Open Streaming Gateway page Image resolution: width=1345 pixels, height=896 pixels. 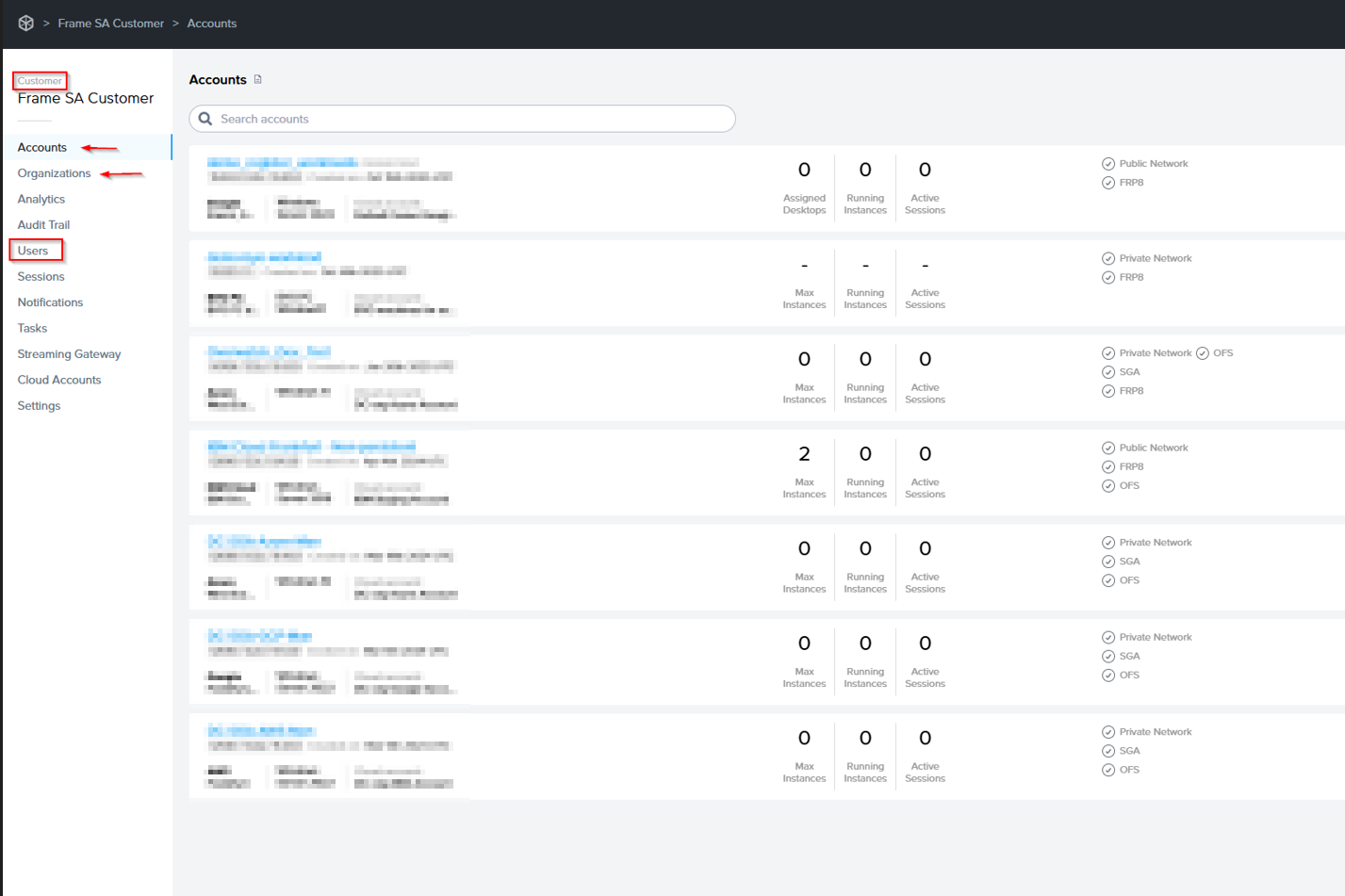click(x=69, y=354)
